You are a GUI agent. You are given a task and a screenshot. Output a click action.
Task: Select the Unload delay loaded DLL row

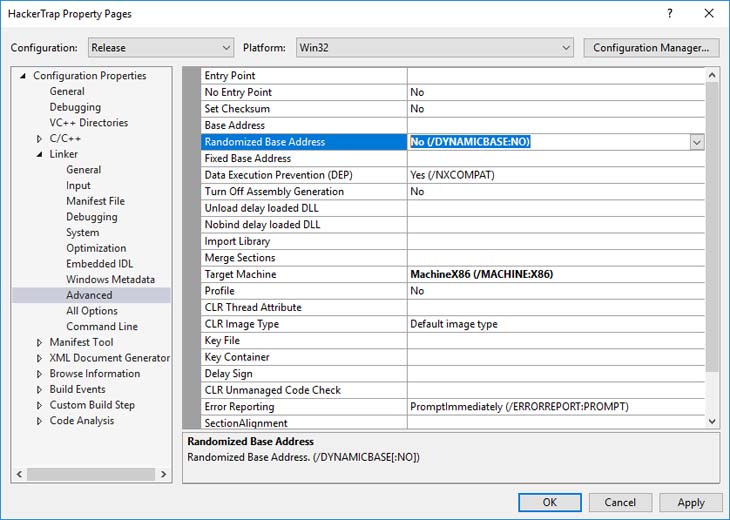pyautogui.click(x=453, y=208)
